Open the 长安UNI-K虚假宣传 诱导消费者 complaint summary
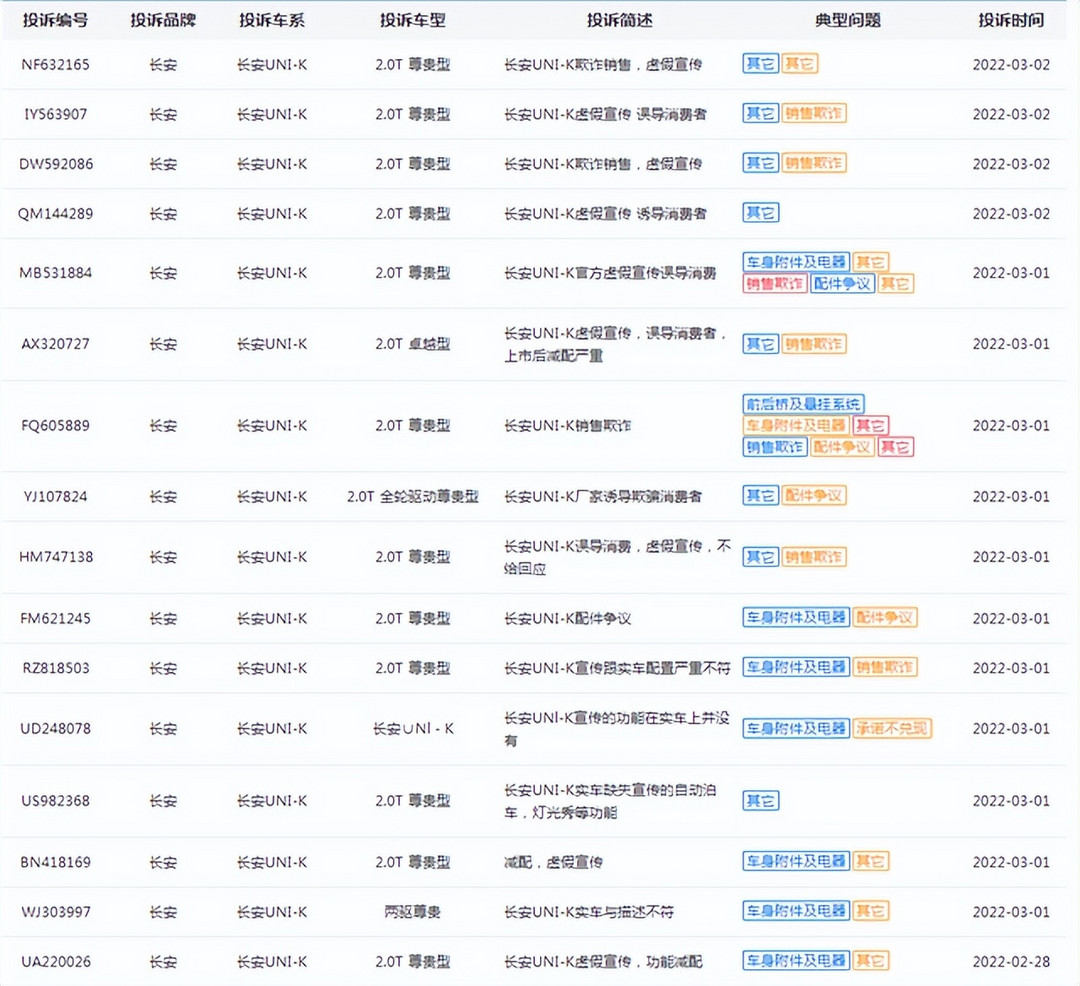 pos(605,213)
